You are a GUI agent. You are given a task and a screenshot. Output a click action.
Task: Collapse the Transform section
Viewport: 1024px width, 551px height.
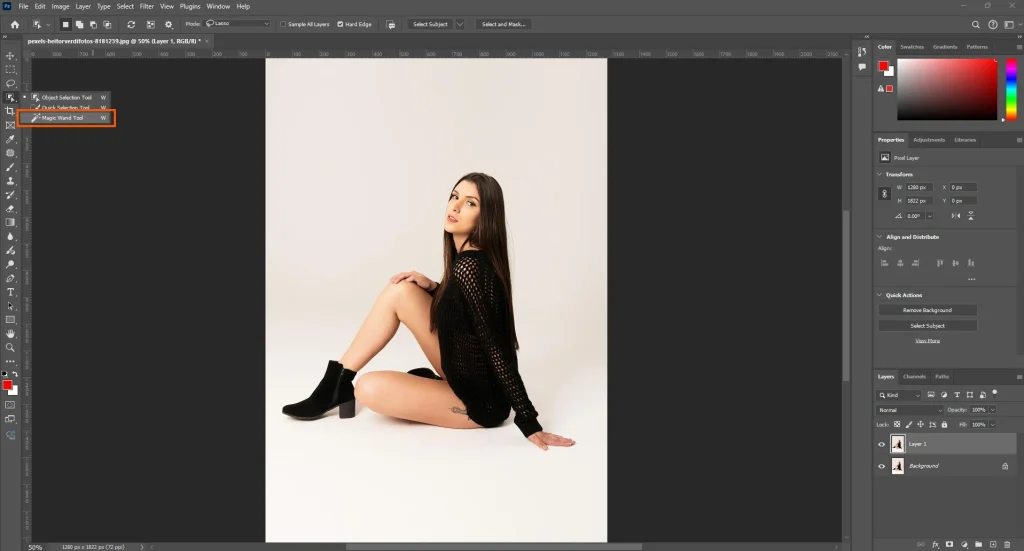tap(880, 174)
